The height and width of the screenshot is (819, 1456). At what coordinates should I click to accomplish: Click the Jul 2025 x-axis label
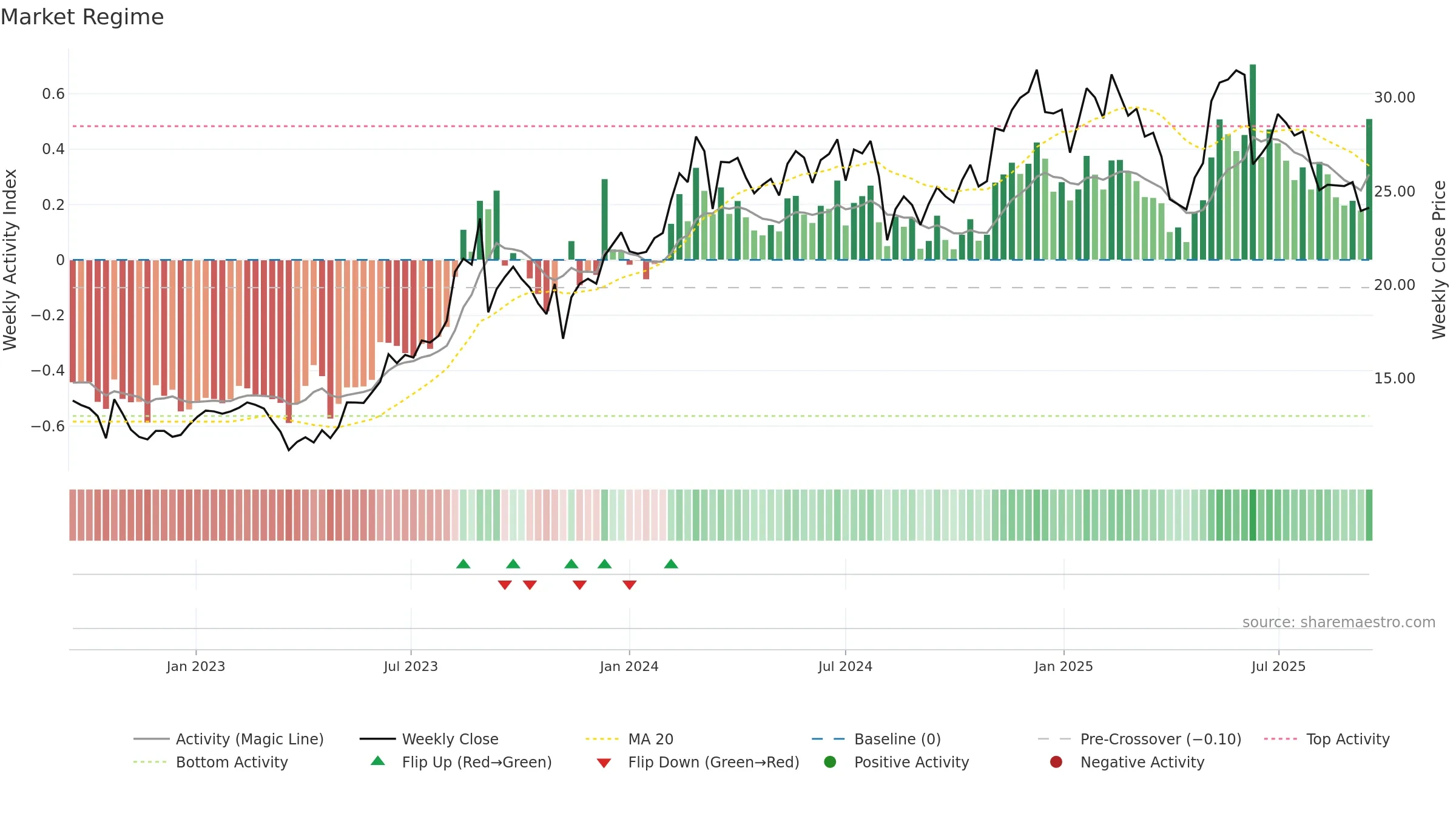click(x=1278, y=666)
